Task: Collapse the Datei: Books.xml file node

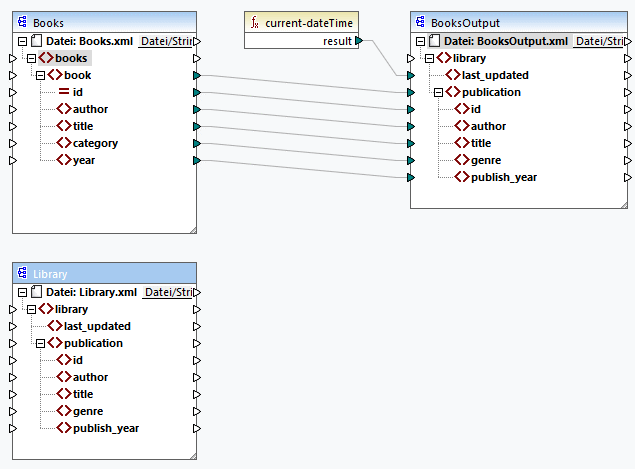Action: coord(22,41)
